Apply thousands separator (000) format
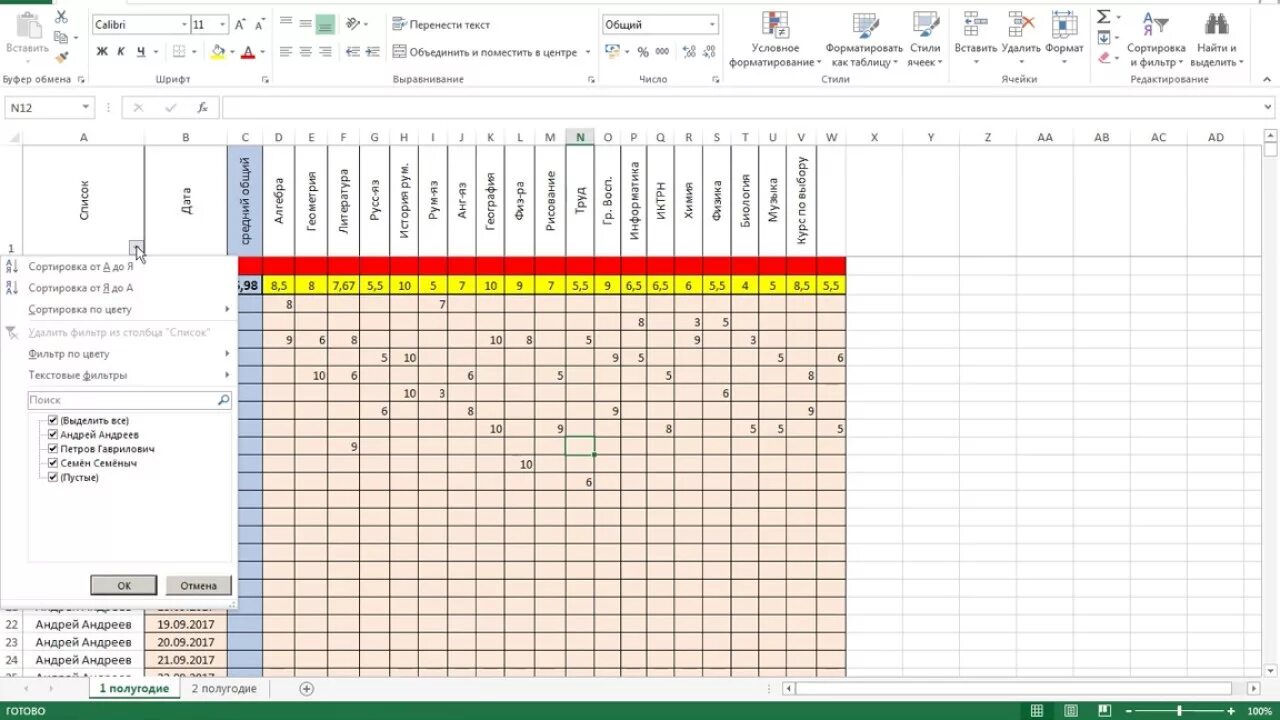 pyautogui.click(x=661, y=52)
